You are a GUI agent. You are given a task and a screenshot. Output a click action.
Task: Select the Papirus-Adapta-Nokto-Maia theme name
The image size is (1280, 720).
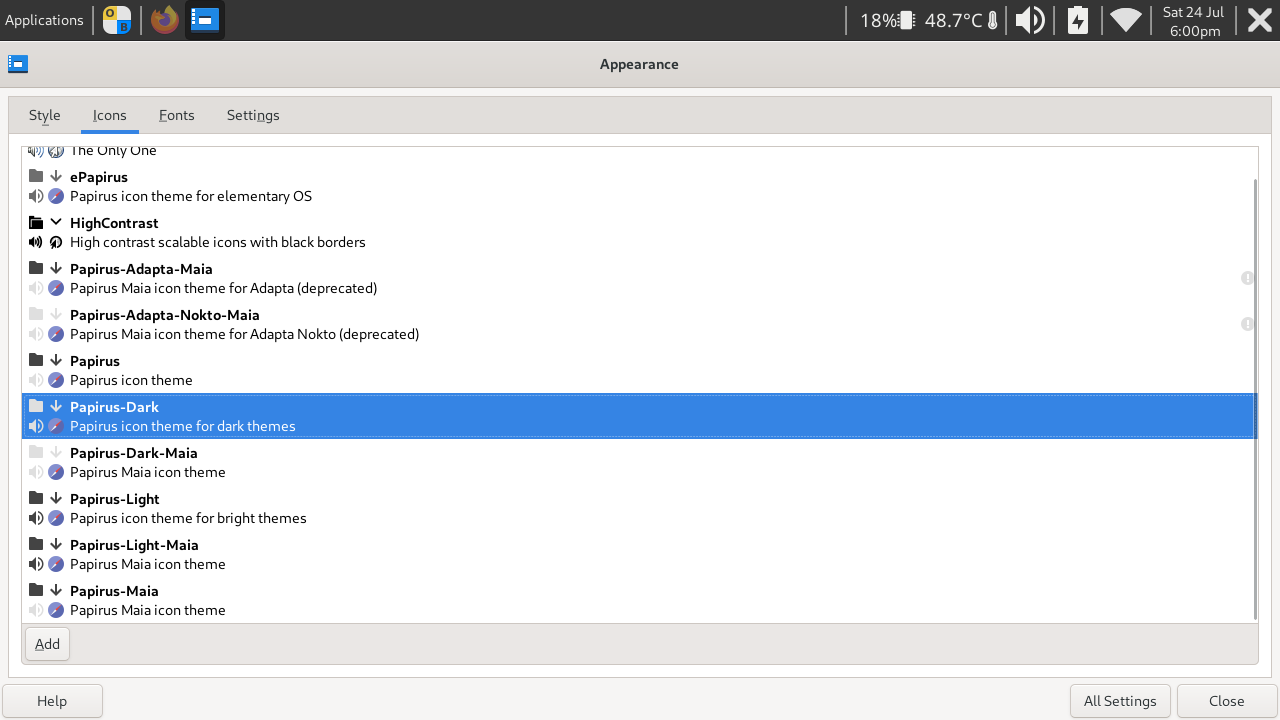[x=165, y=315]
